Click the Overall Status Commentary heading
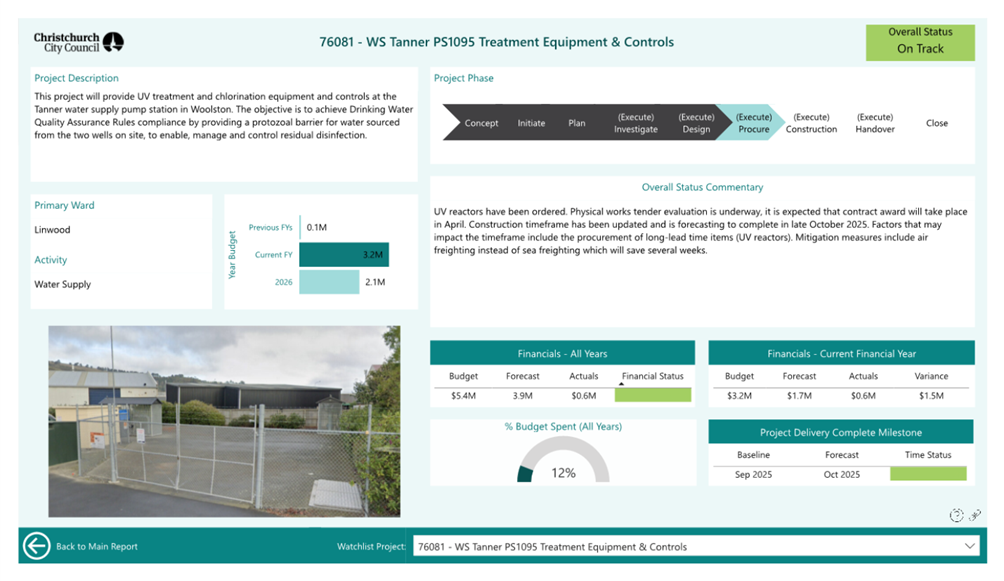Screen dimensions: 1004x581 702,187
